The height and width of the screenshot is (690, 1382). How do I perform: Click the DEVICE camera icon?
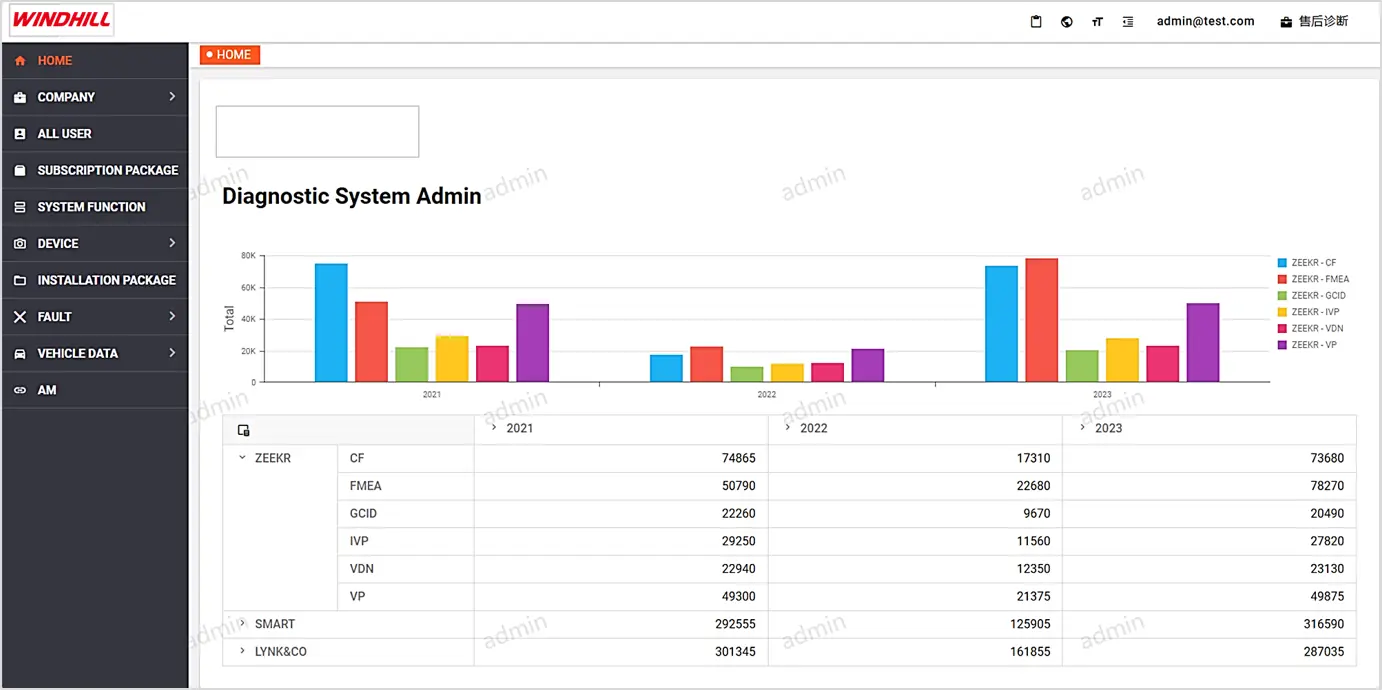[x=20, y=244]
